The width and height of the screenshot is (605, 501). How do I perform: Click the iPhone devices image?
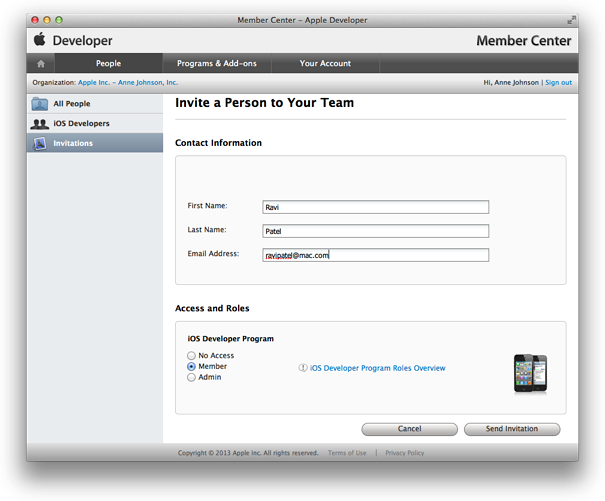pos(530,374)
